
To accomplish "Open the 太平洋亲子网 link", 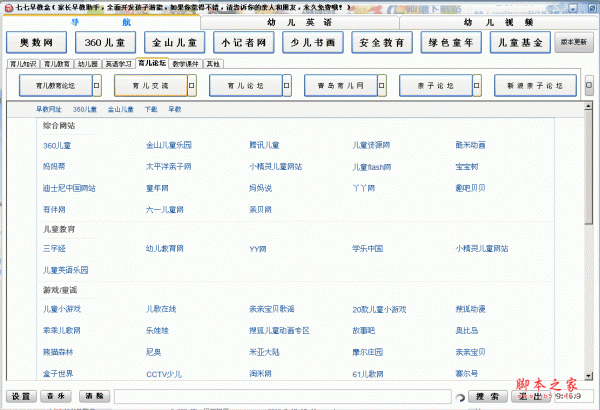I will pyautogui.click(x=169, y=167).
